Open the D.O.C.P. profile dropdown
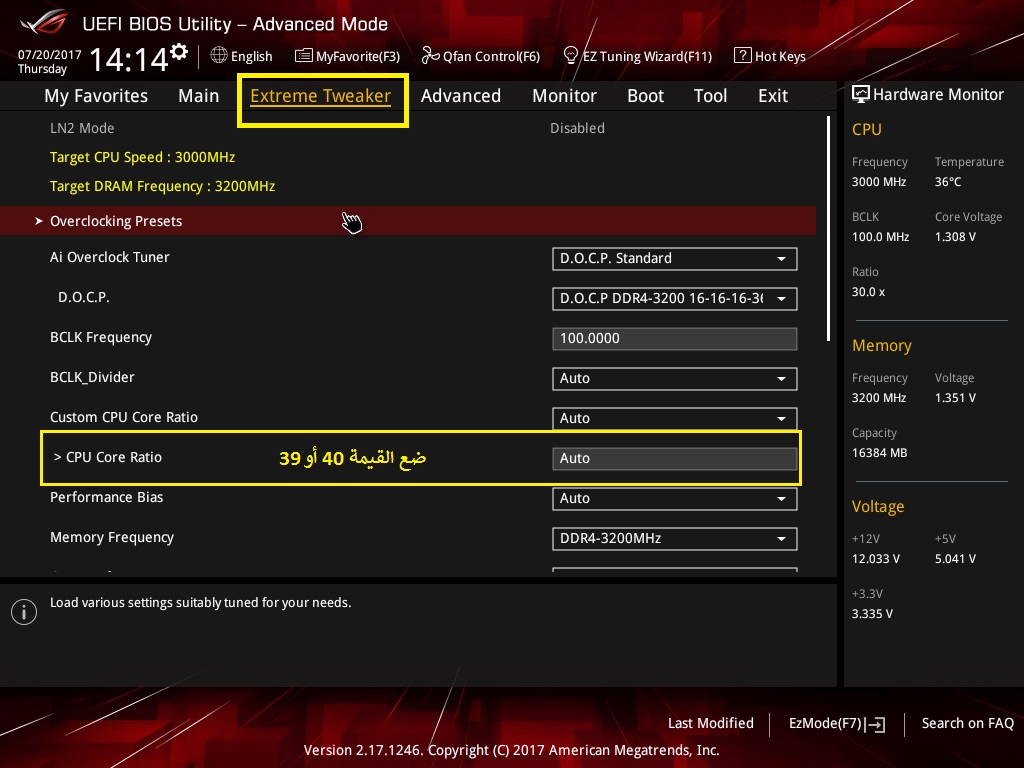1024x768 pixels. (x=675, y=298)
